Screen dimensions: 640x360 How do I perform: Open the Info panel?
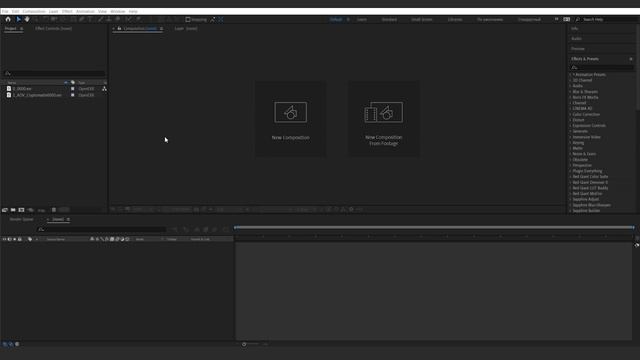coord(575,29)
